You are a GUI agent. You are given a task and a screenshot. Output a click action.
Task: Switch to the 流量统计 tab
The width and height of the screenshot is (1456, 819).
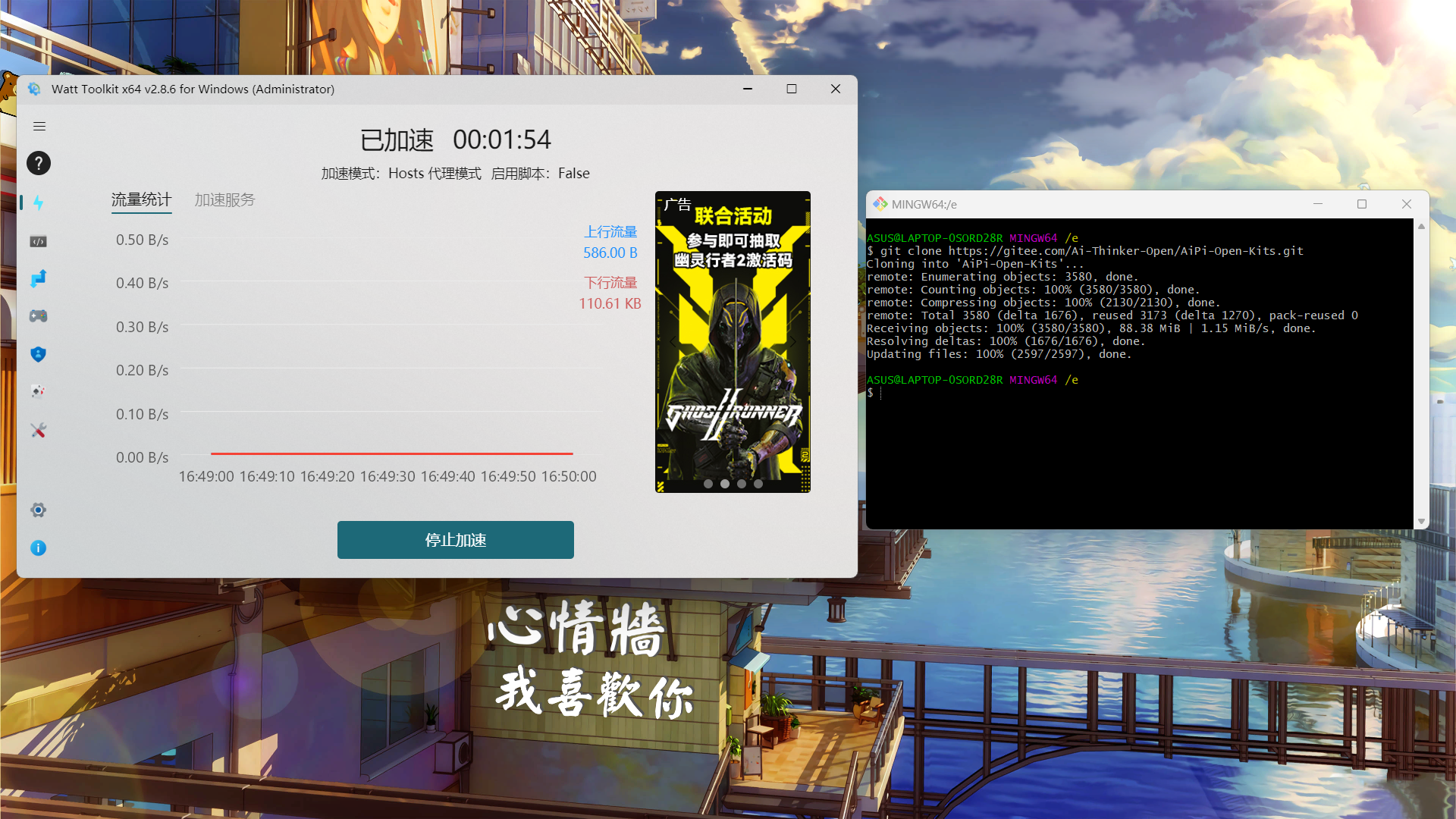click(142, 200)
